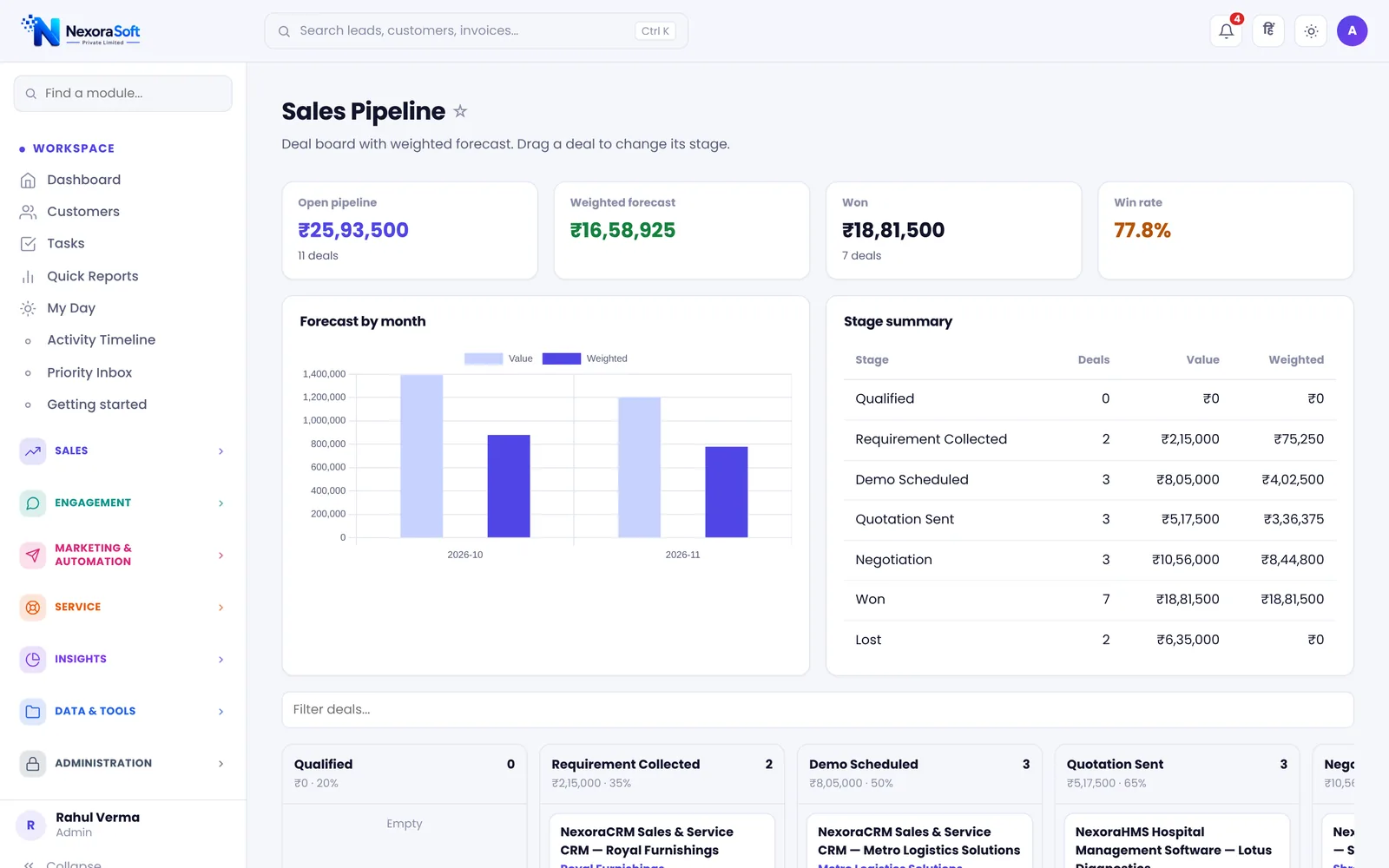The height and width of the screenshot is (868, 1389).
Task: Click the Tasks checkbox icon
Action: 28,244
